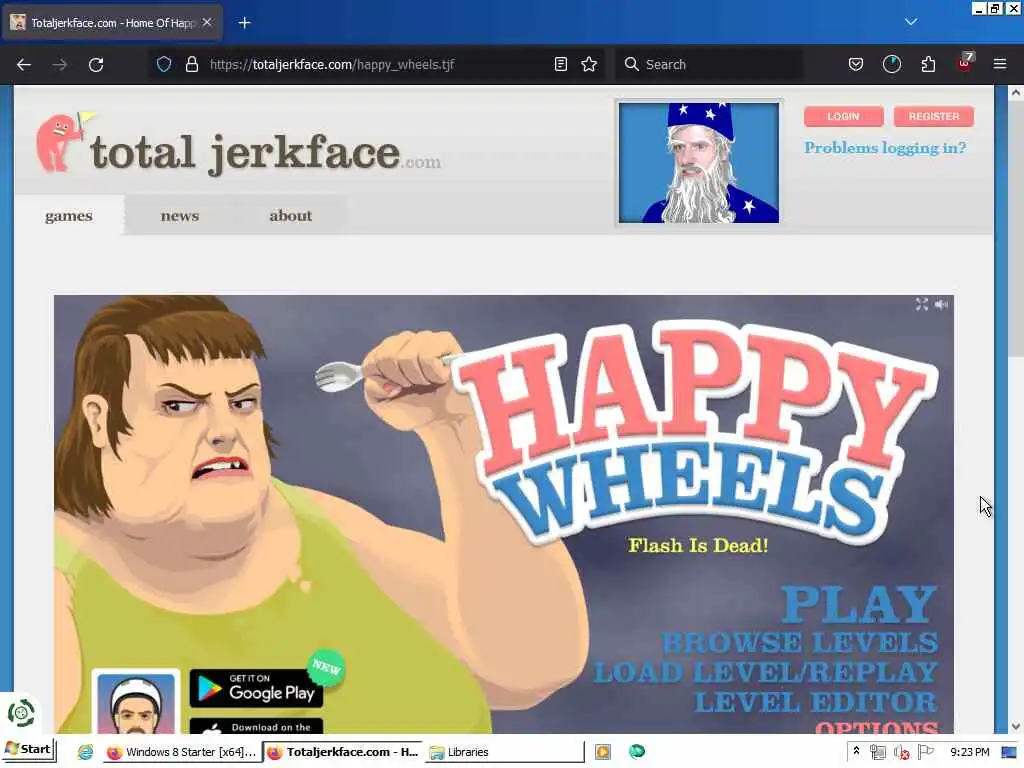Click the green globe taskbar icon
The image size is (1024, 768).
point(637,752)
